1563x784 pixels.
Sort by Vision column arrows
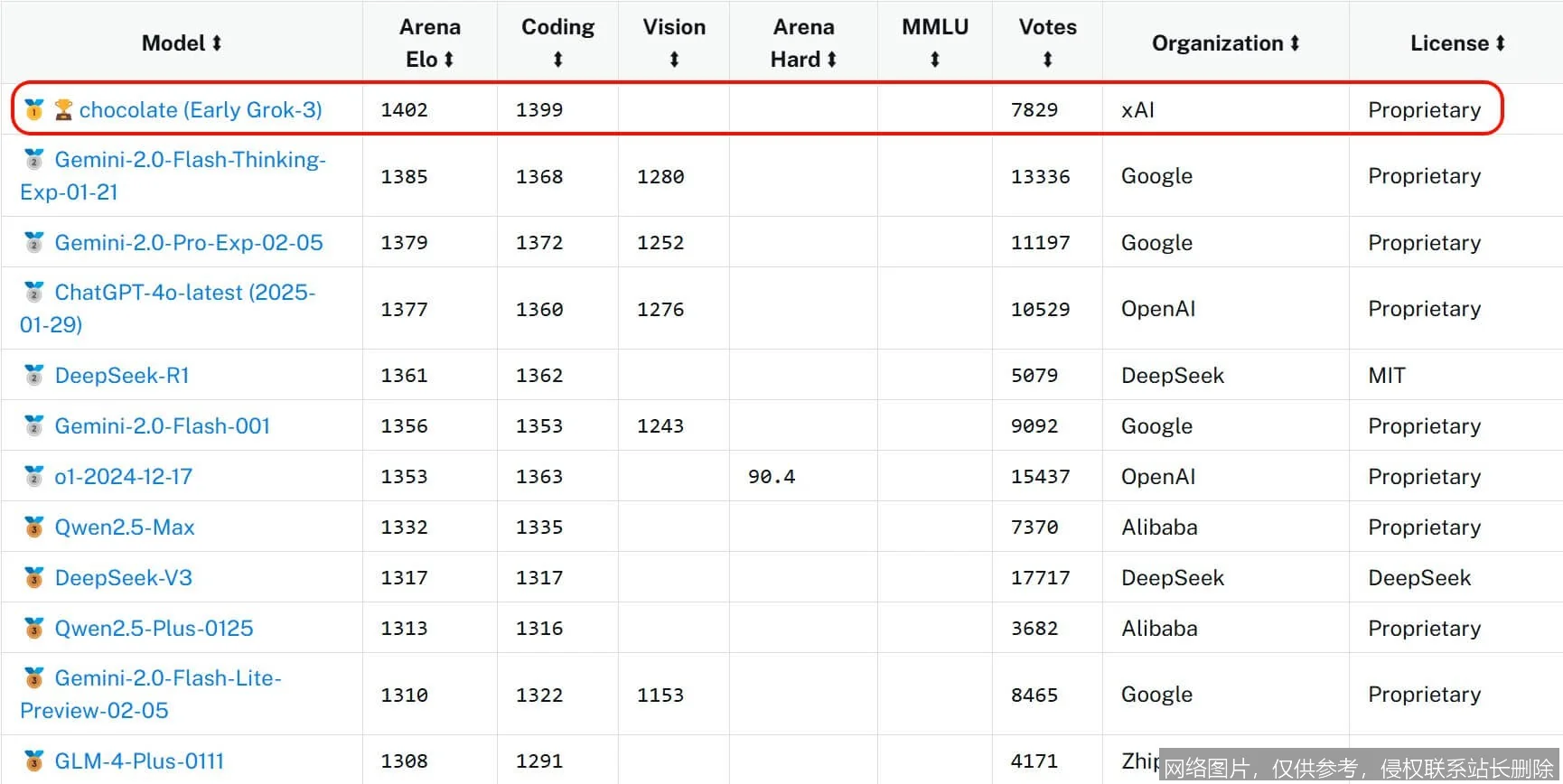[x=674, y=60]
